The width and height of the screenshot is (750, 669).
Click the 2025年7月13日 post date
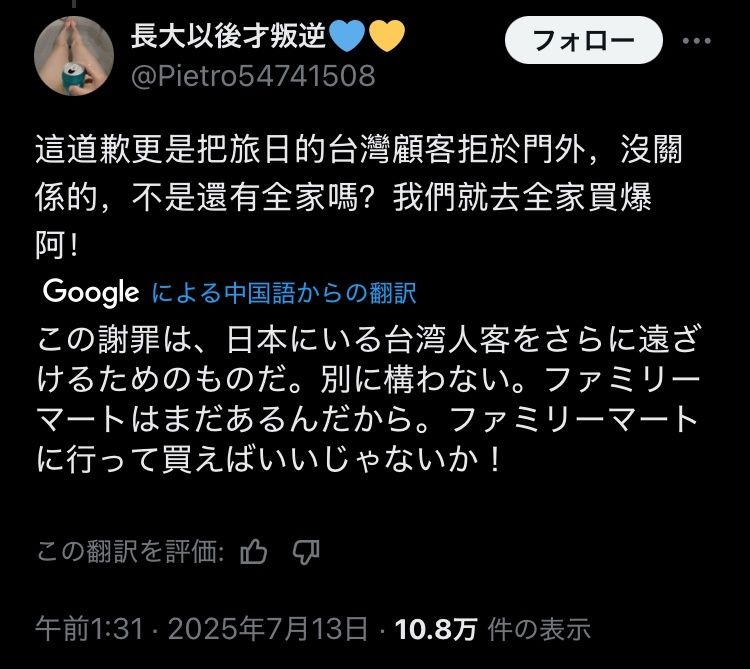click(268, 628)
